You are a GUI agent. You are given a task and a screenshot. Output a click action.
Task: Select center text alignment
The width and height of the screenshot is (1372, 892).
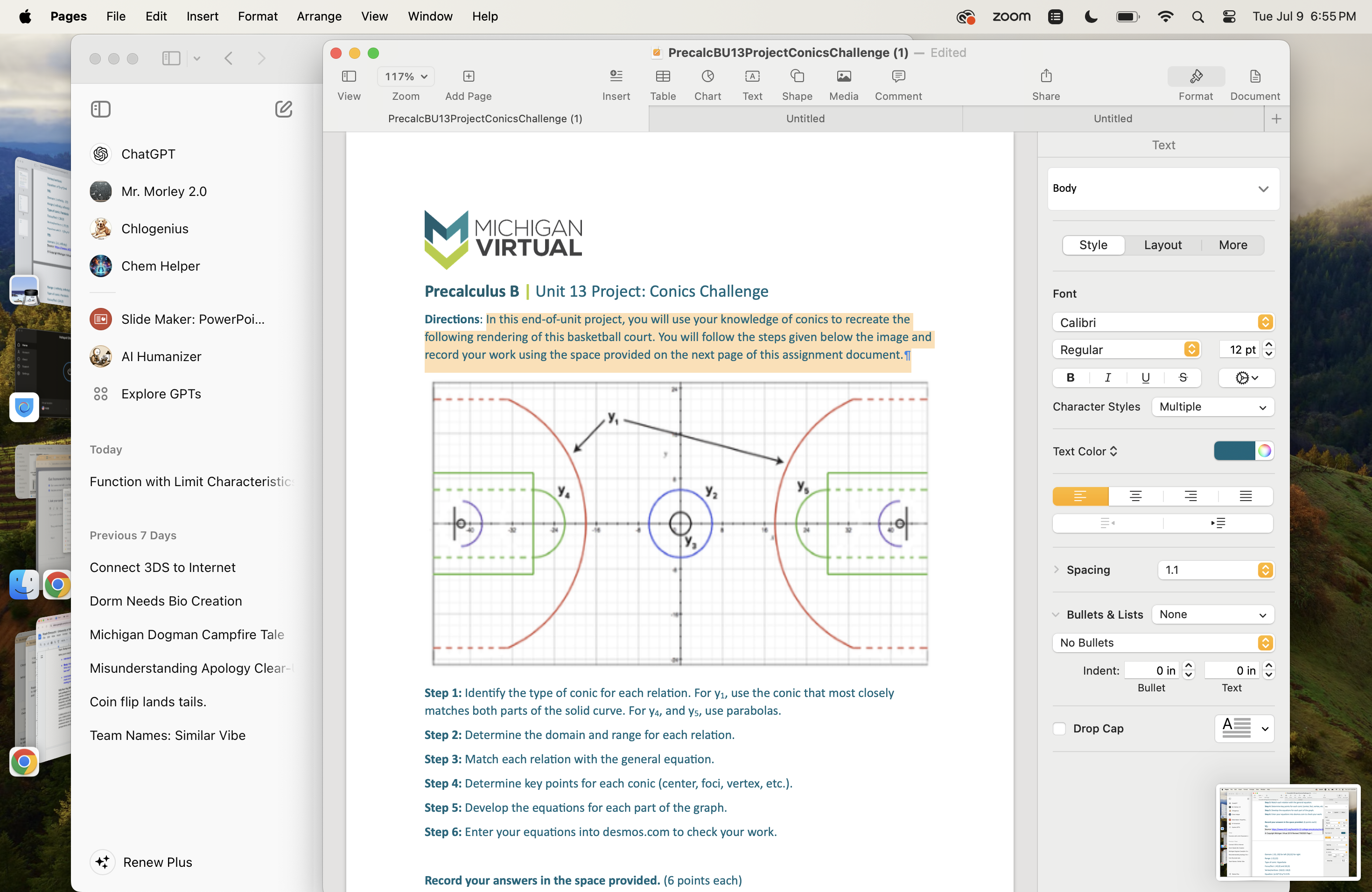(1135, 496)
